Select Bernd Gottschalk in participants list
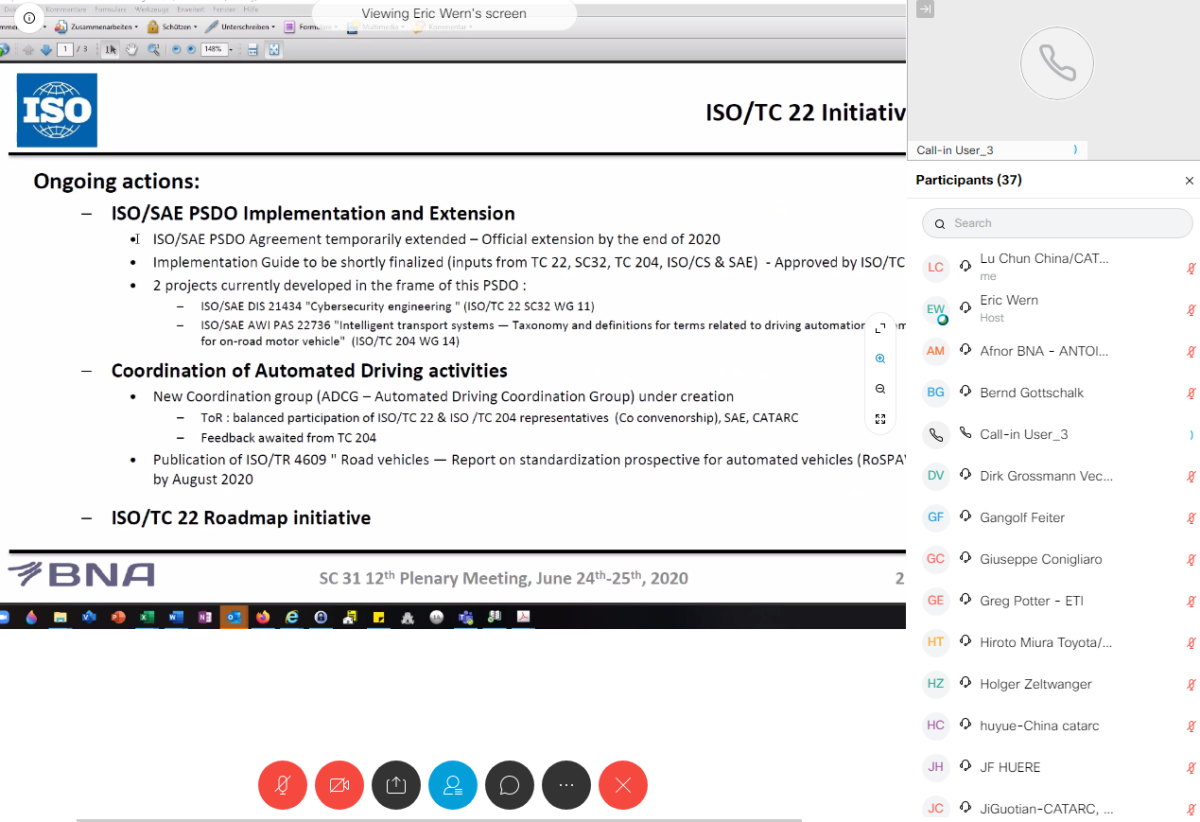This screenshot has width=1200, height=822. point(1031,393)
